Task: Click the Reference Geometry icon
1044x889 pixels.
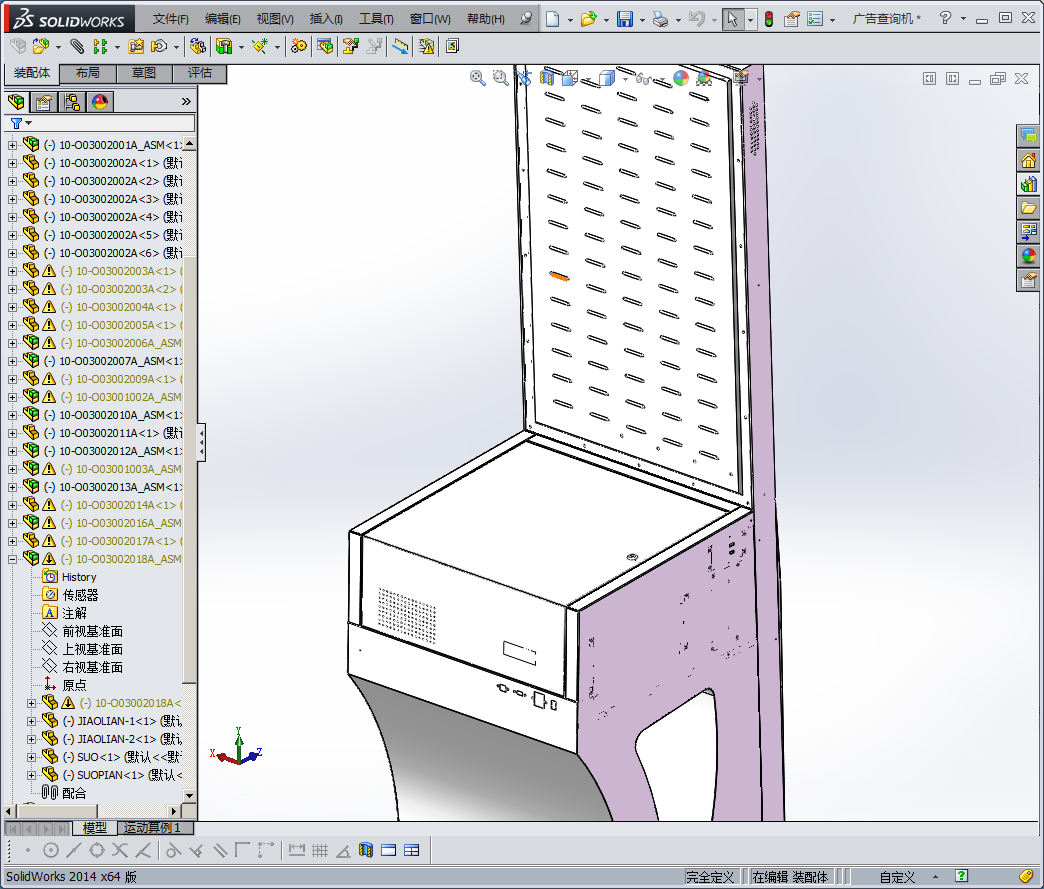Action: click(260, 46)
